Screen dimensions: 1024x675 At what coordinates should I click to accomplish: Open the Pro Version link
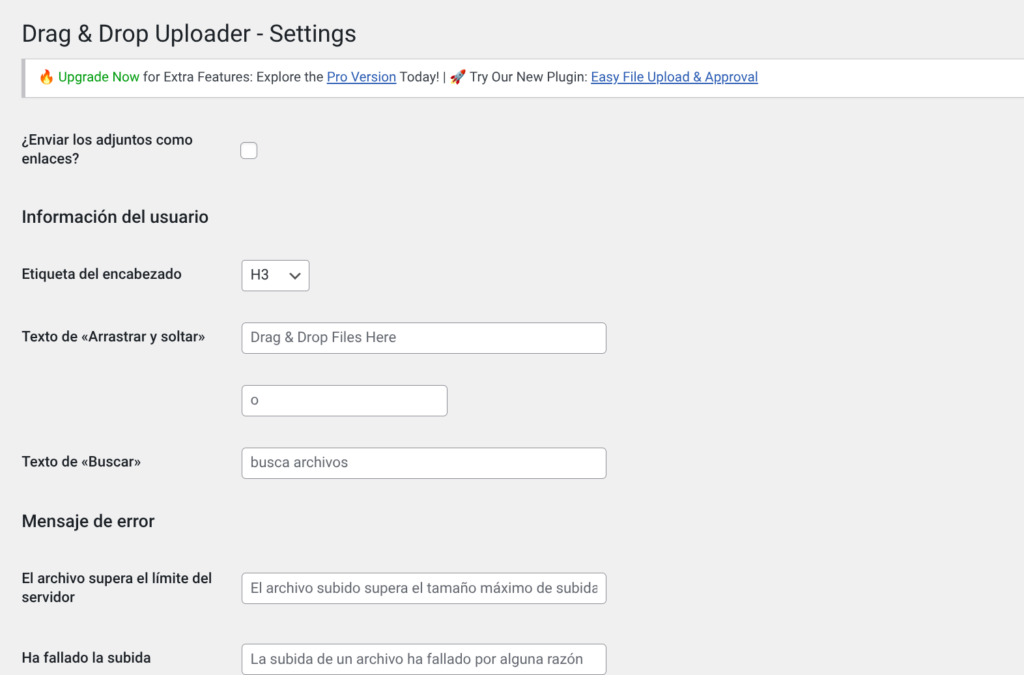tap(361, 77)
